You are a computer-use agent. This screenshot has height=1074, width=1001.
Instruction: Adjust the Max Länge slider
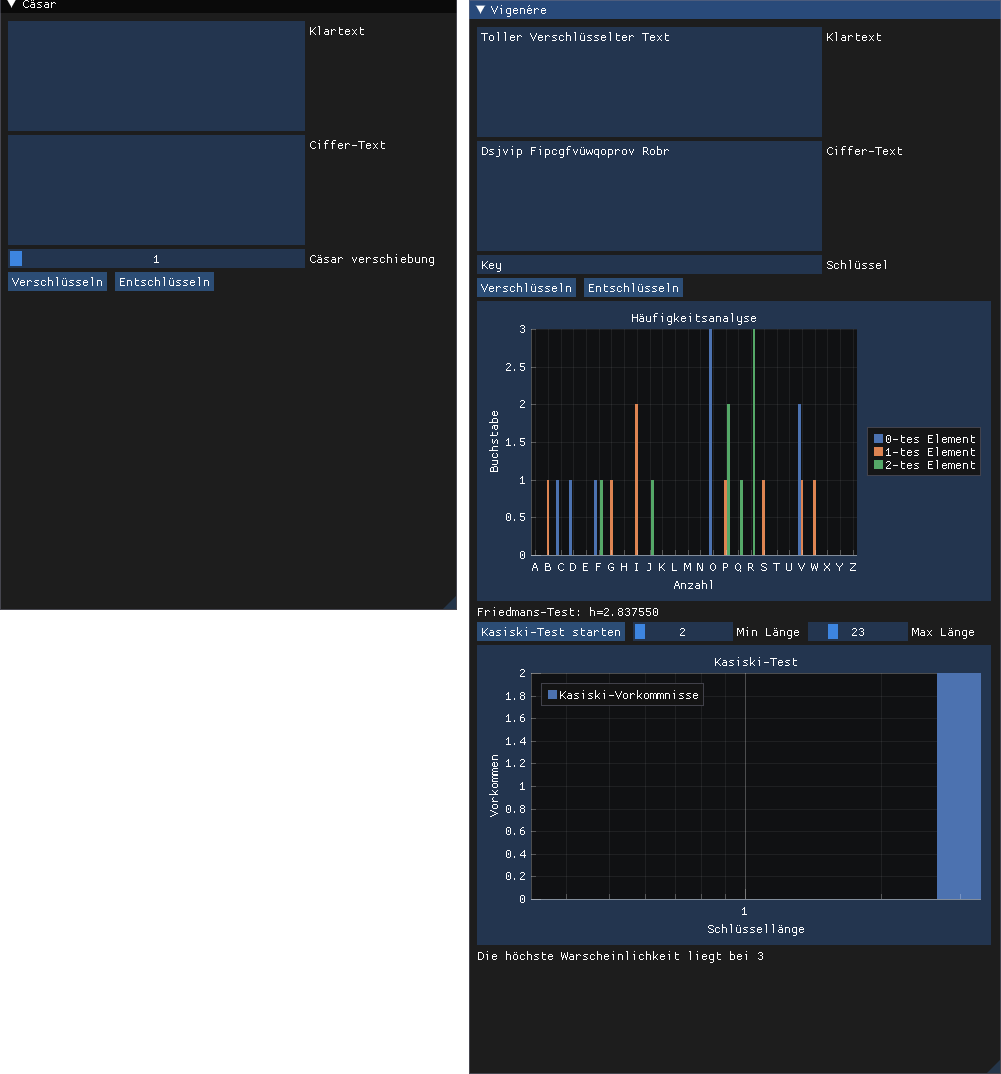coord(858,632)
